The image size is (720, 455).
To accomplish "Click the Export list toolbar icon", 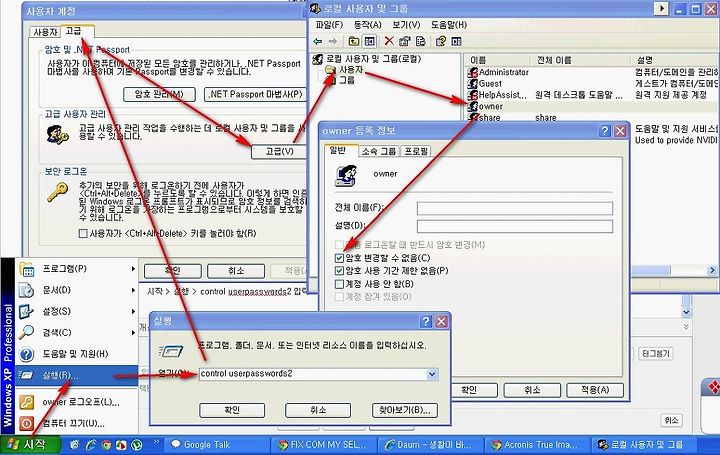I will (420, 41).
